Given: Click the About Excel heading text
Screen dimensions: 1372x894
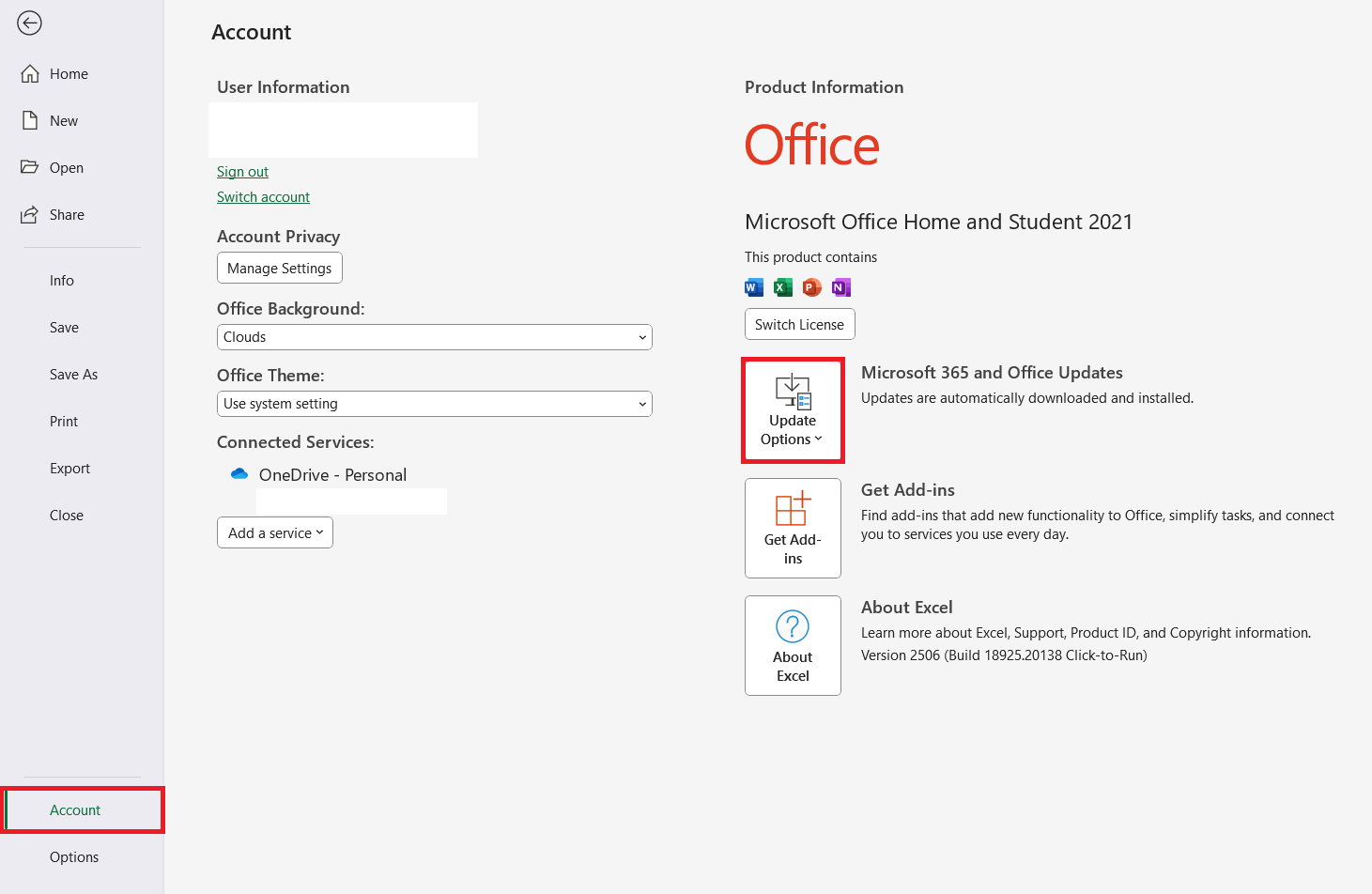Looking at the screenshot, I should (x=907, y=608).
